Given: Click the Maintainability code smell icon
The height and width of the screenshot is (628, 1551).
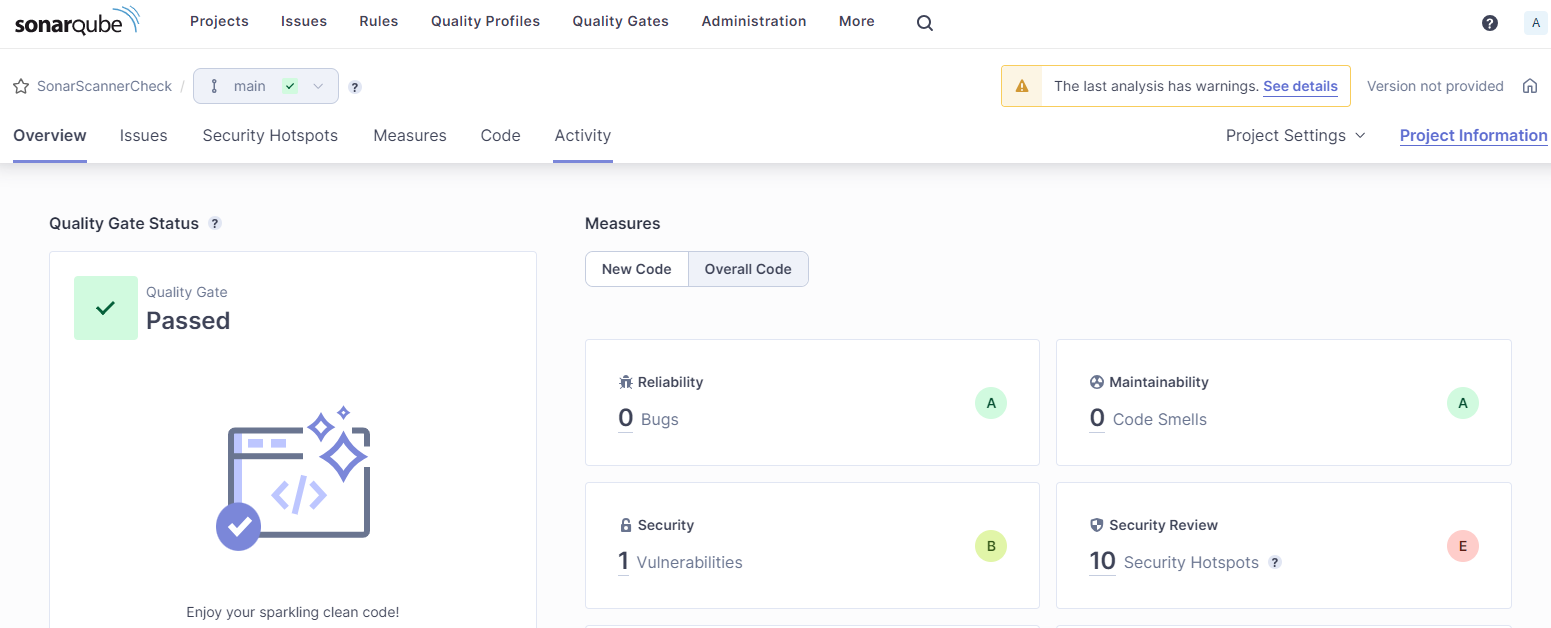Looking at the screenshot, I should 1097,382.
